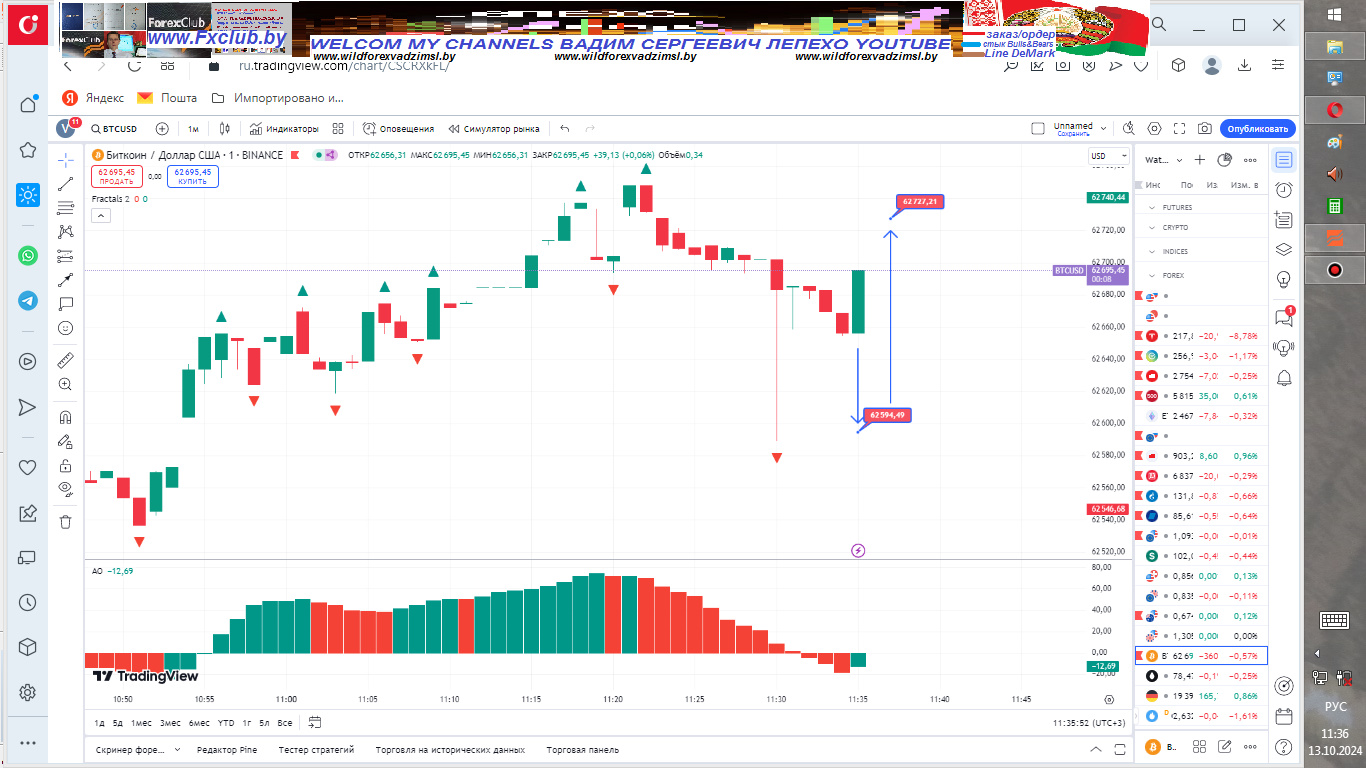The width and height of the screenshot is (1366, 768).
Task: Choose a chart layout with the square icon
Action: tap(1038, 129)
